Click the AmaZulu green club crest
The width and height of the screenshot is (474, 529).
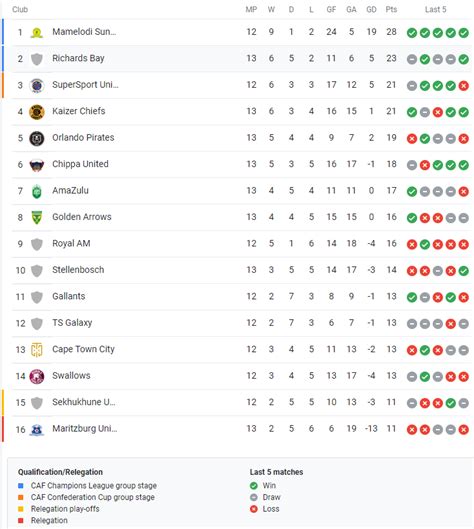pos(37,191)
